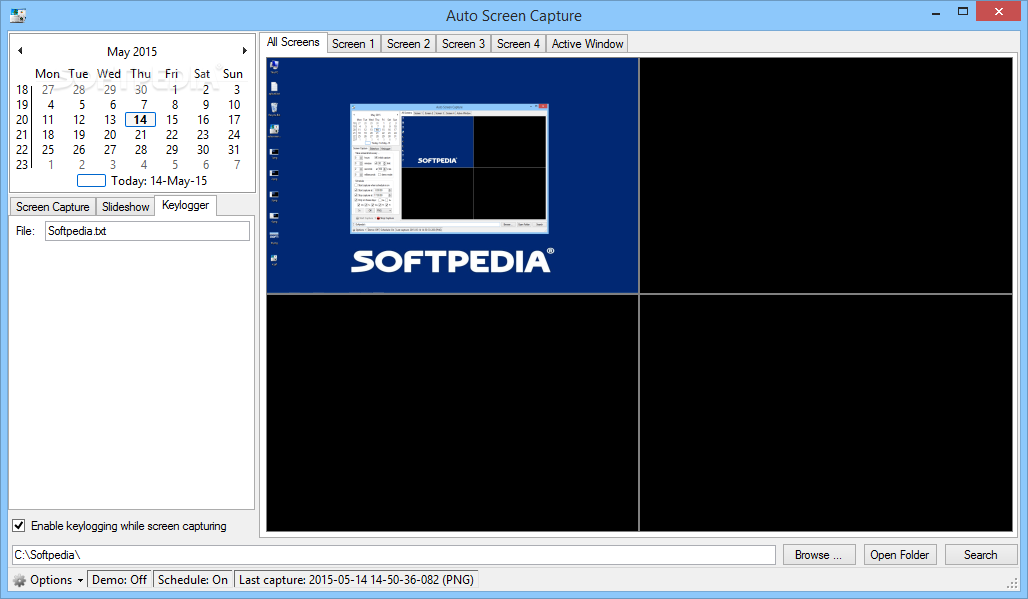Select May 14 in the calendar
1028x599 pixels.
(140, 120)
